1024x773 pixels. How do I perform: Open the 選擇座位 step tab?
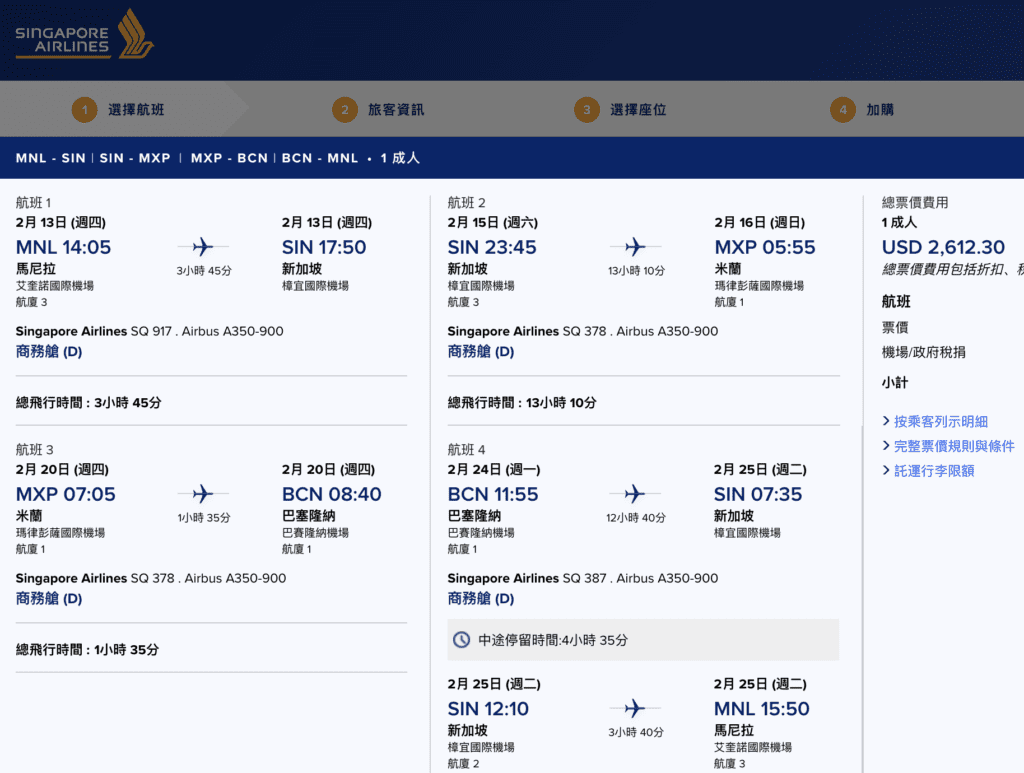[x=638, y=110]
